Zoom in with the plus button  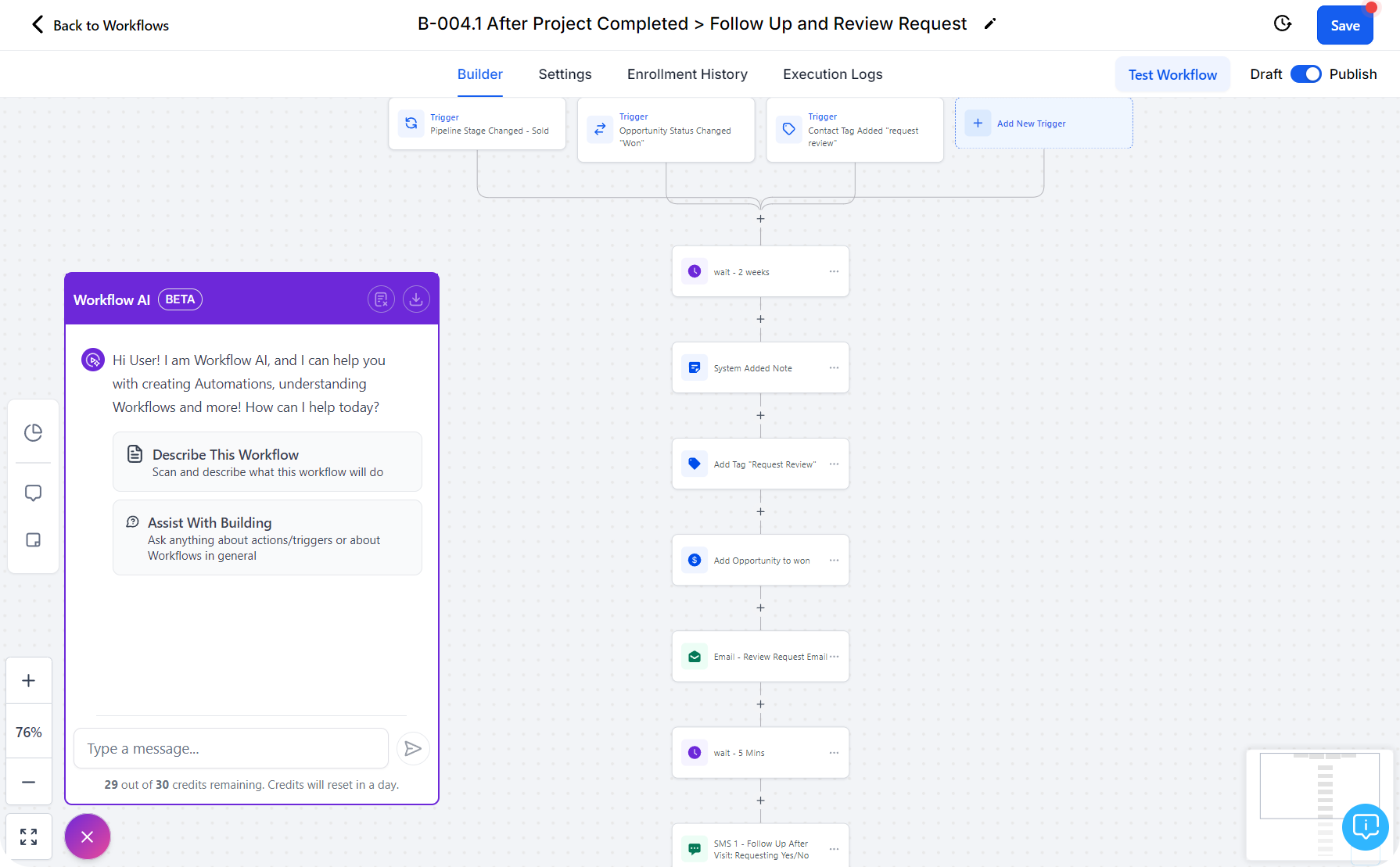pos(29,681)
